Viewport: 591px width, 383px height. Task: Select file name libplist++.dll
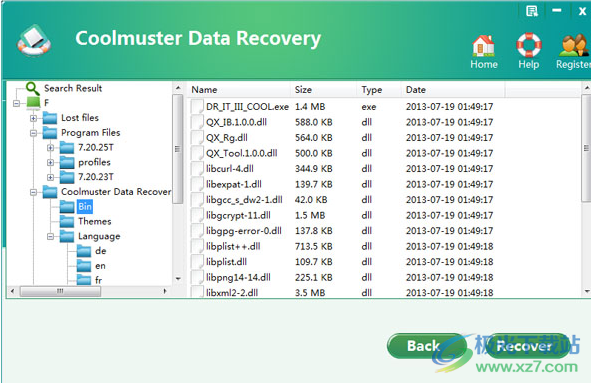[x=233, y=246]
